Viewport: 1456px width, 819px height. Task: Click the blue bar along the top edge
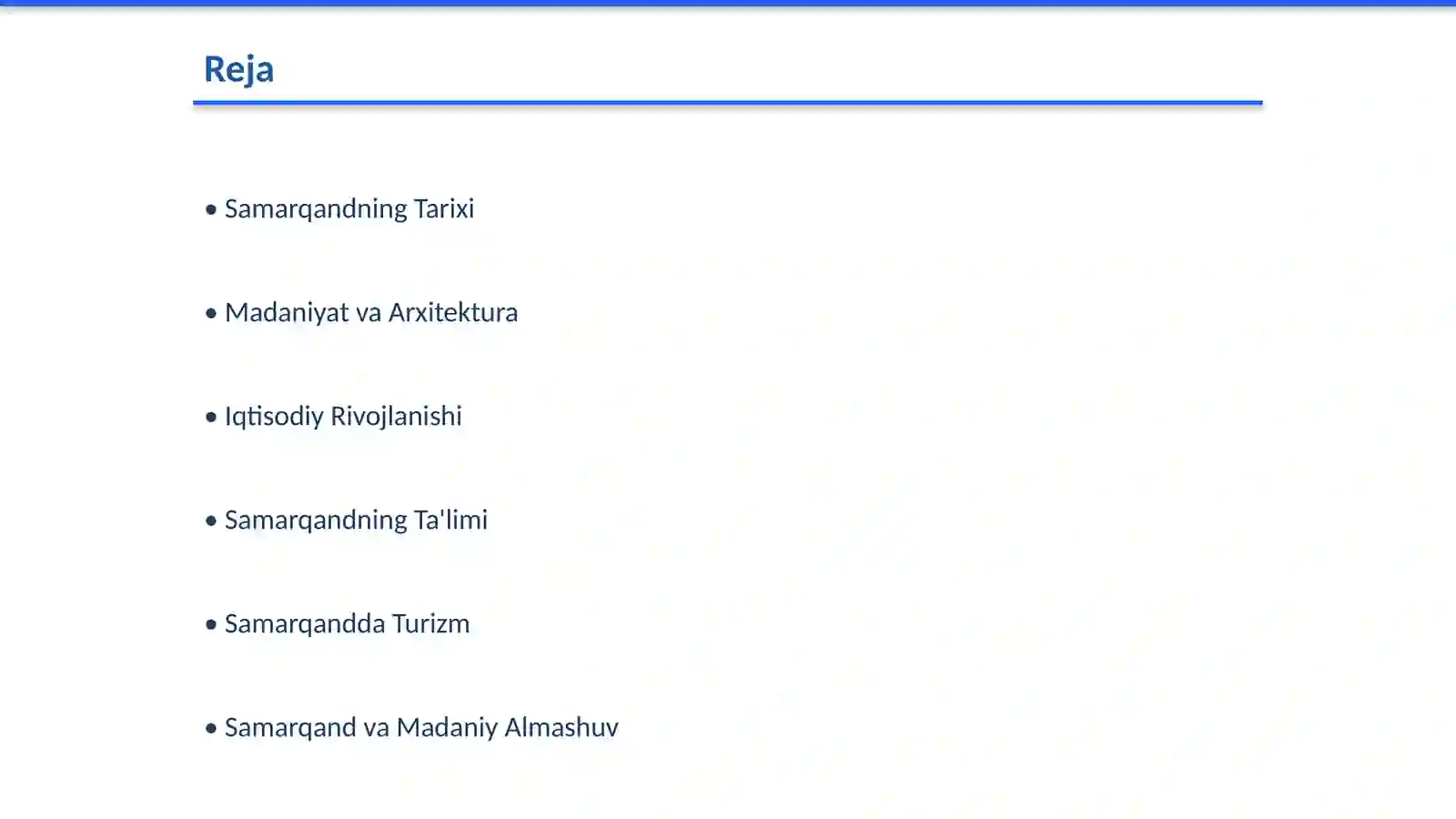(728, 3)
